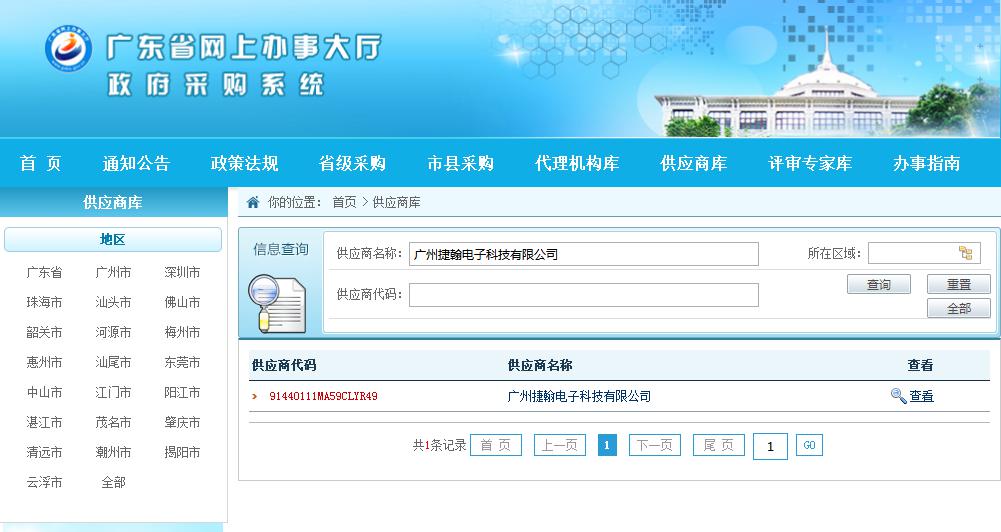
Task: Click the home icon in breadcrumb
Action: [x=253, y=203]
